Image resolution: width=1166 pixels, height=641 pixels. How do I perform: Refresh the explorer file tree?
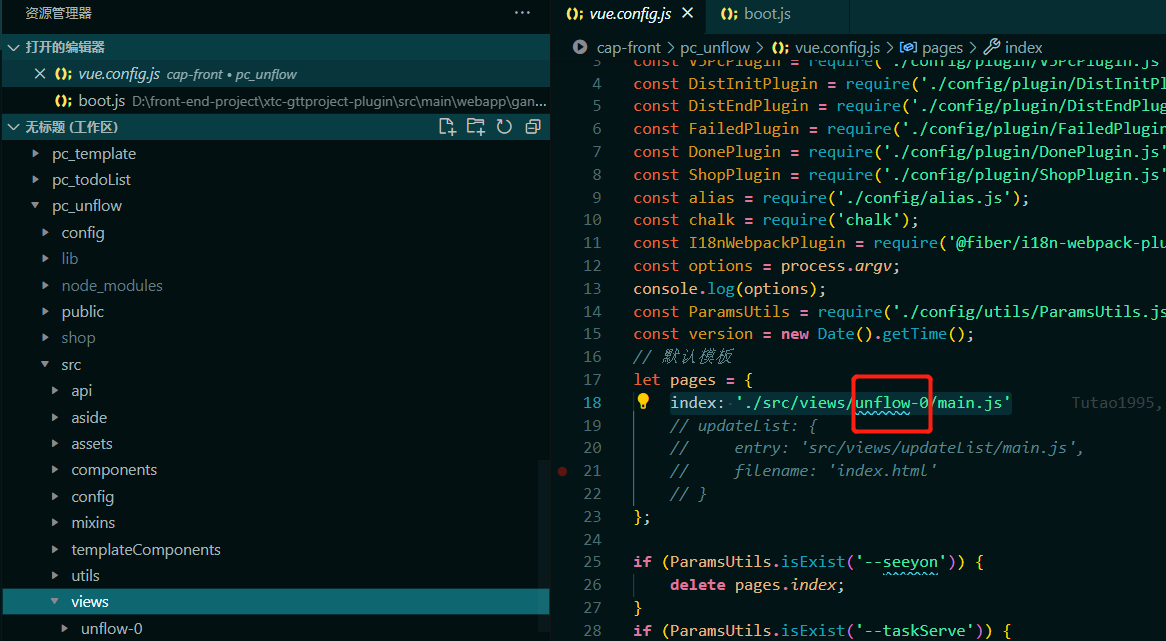pos(504,127)
